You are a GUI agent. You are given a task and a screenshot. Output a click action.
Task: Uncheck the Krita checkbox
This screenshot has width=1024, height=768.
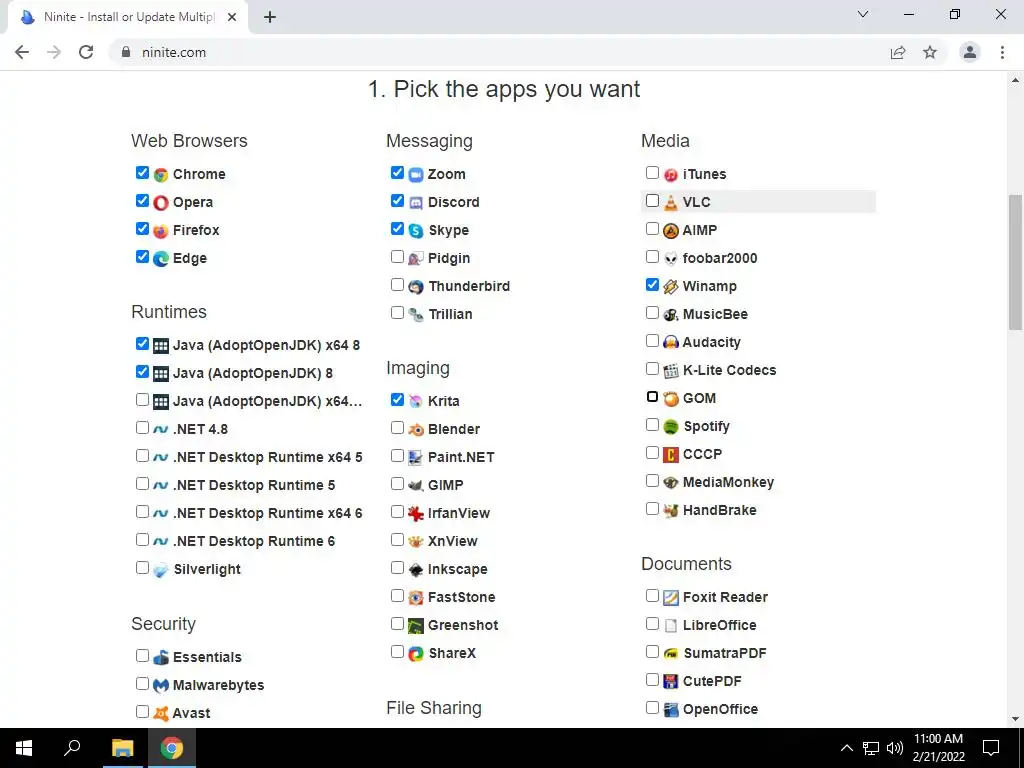(397, 400)
